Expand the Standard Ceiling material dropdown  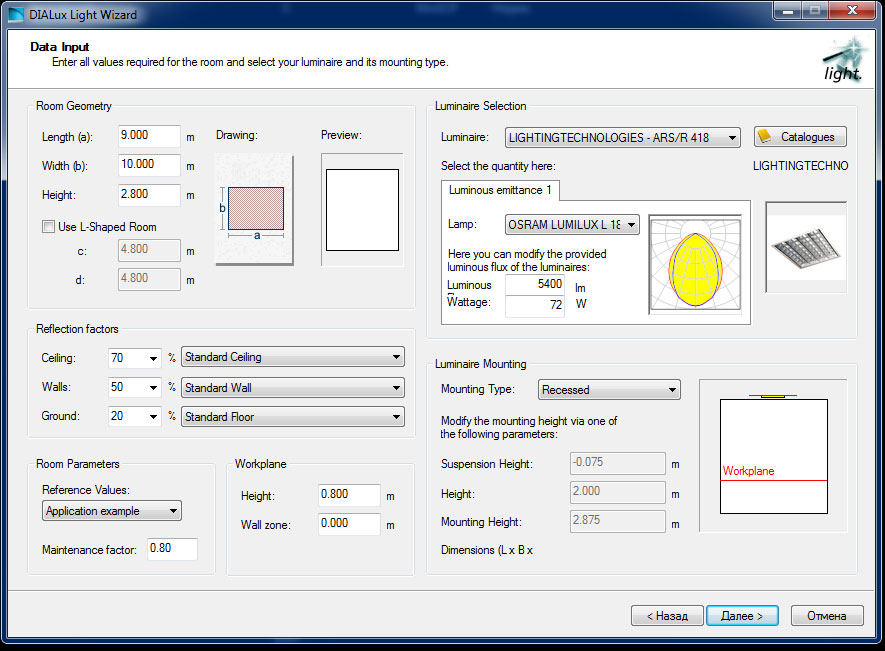pyautogui.click(x=292, y=357)
